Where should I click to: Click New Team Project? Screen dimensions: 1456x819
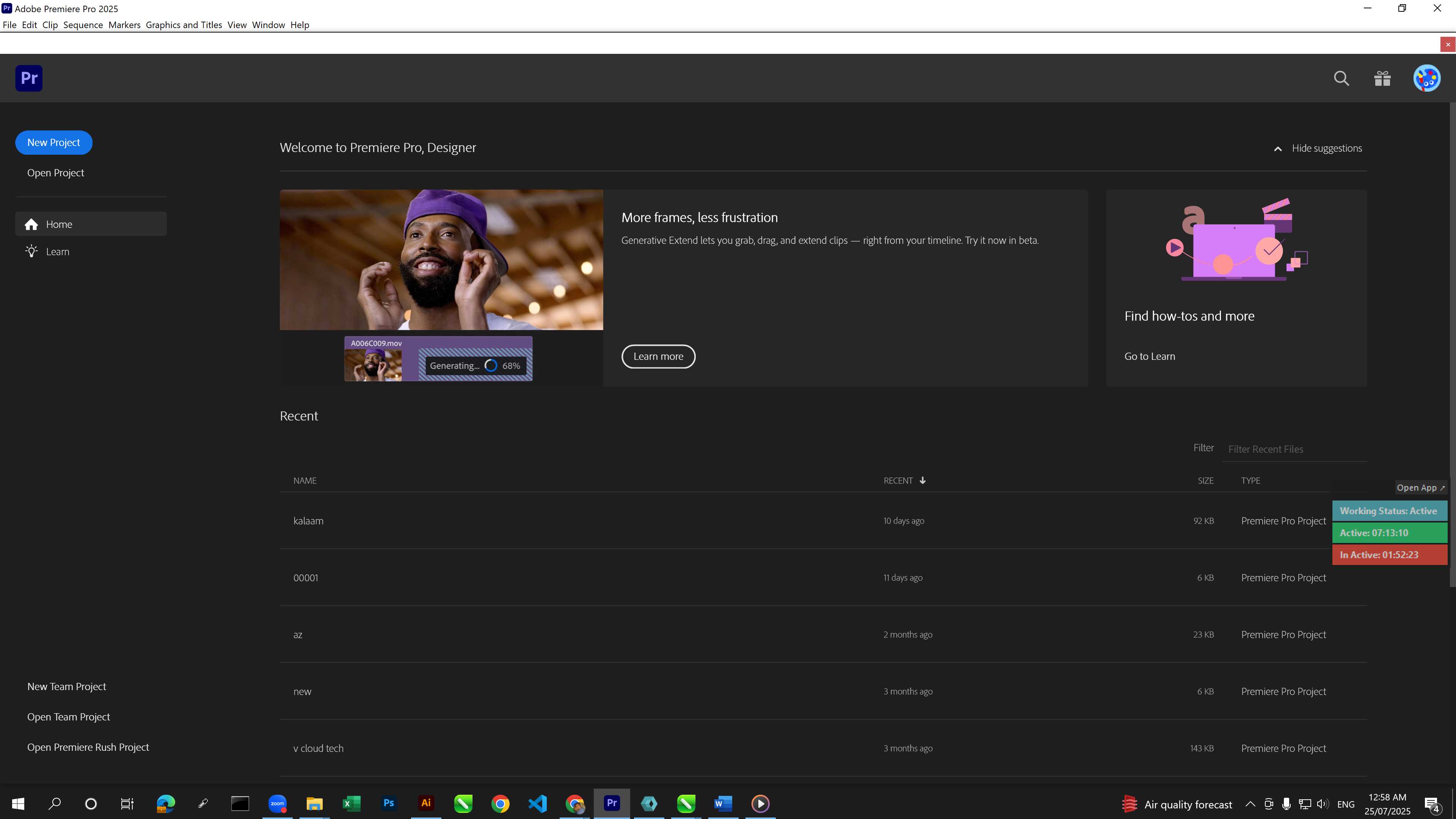point(67,687)
